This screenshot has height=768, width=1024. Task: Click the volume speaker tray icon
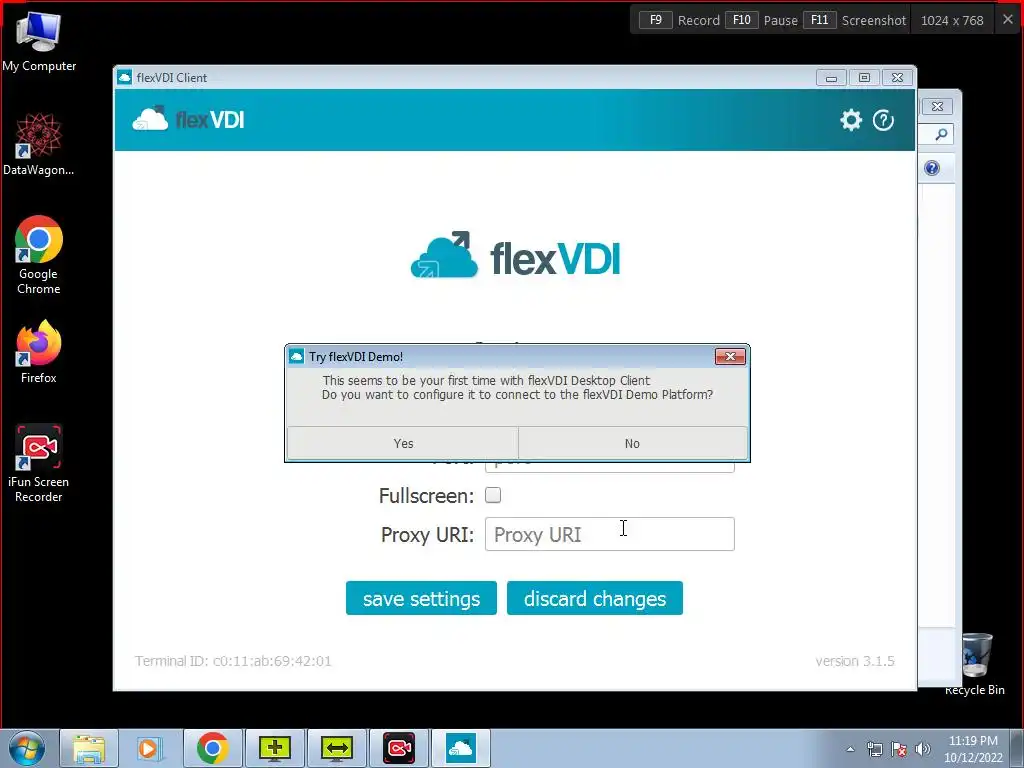pos(923,749)
